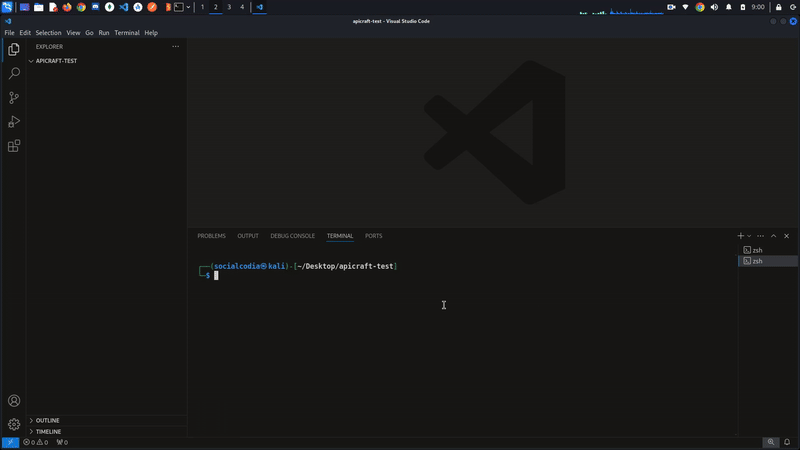Switch to workspace 3
The width and height of the screenshot is (800, 450).
click(229, 7)
